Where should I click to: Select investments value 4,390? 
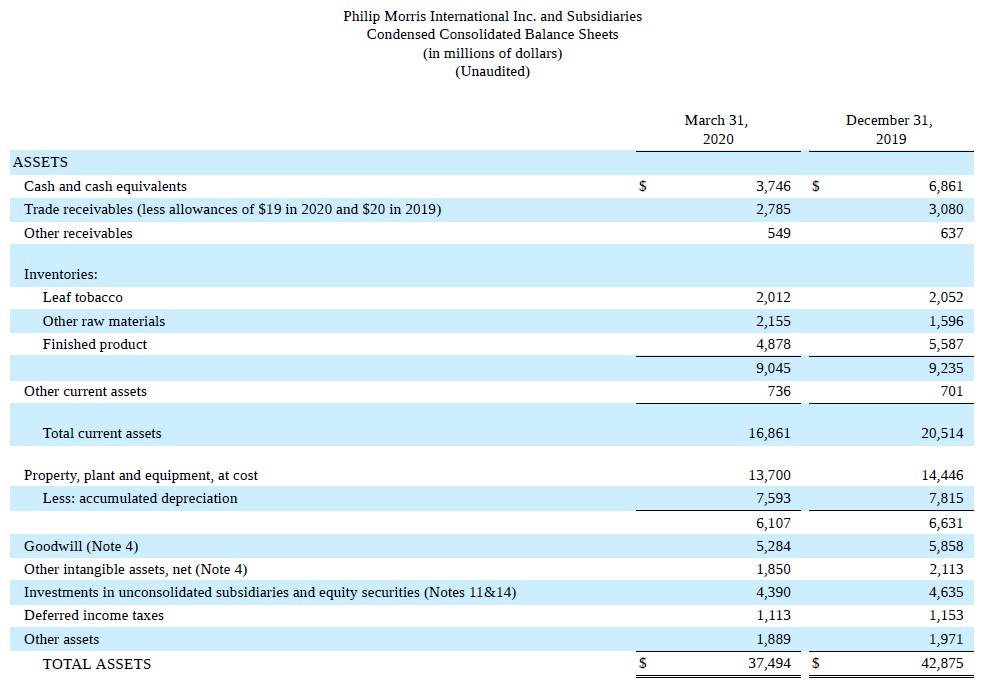(x=773, y=593)
